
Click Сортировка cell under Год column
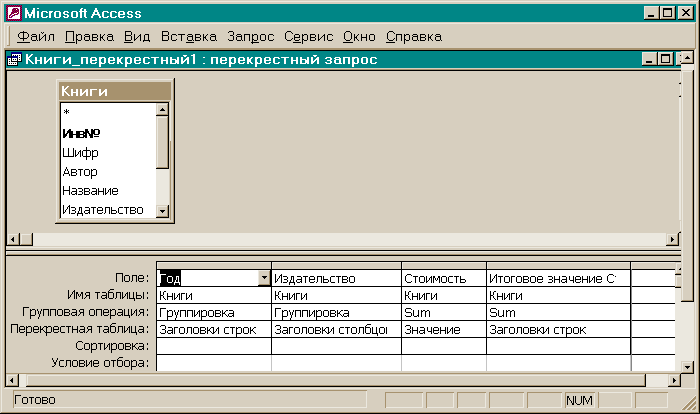[214, 346]
